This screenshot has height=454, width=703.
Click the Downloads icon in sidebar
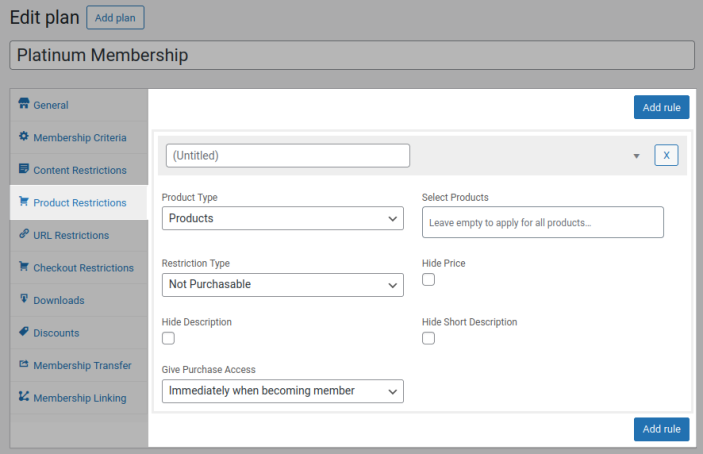point(24,299)
